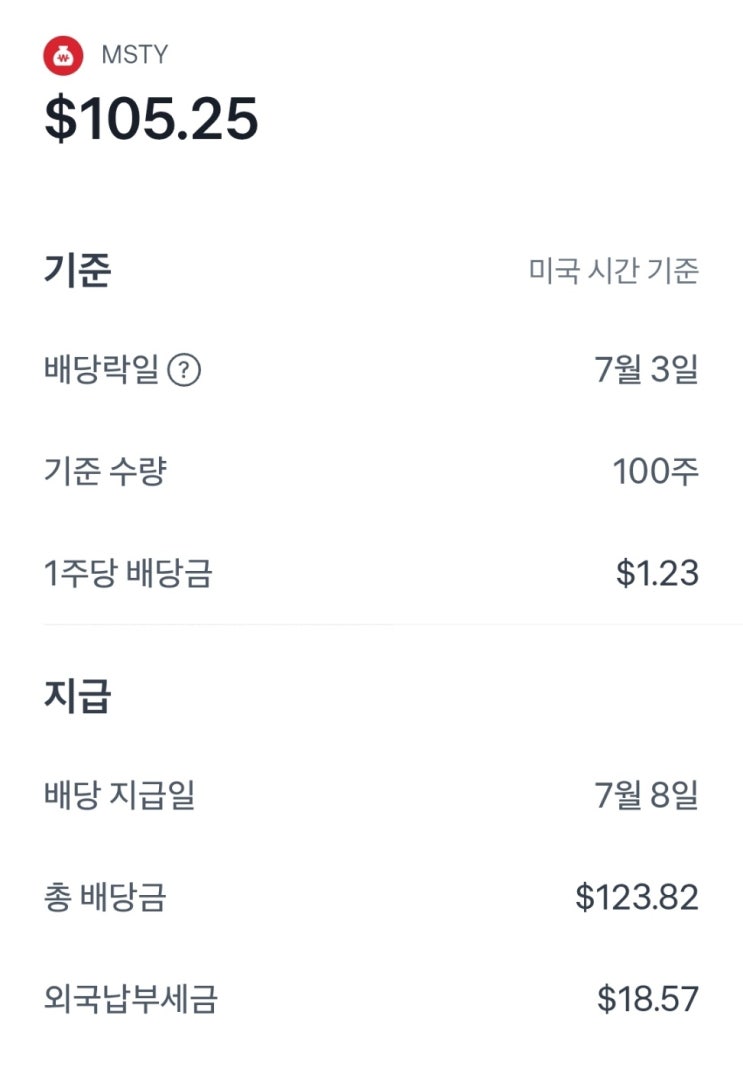This screenshot has height=1067, width=743.
Task: Select the MSTY ticker label
Action: point(134,55)
